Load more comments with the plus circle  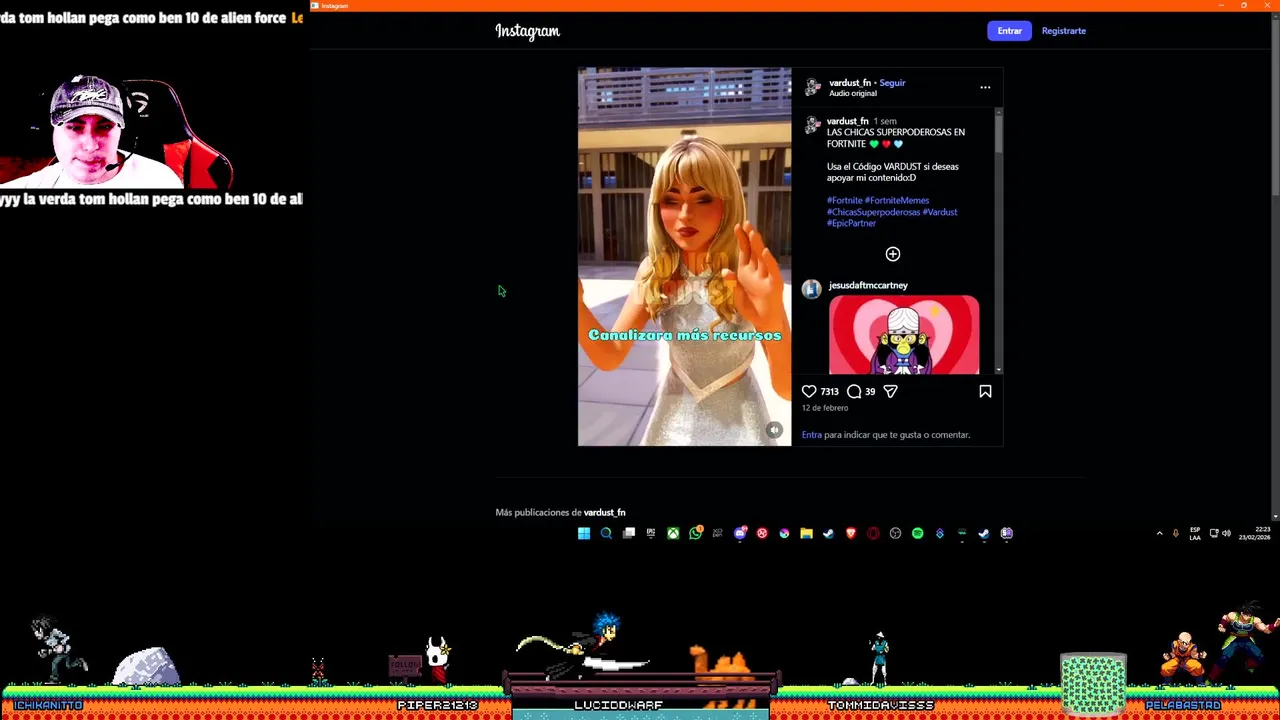[x=893, y=254]
